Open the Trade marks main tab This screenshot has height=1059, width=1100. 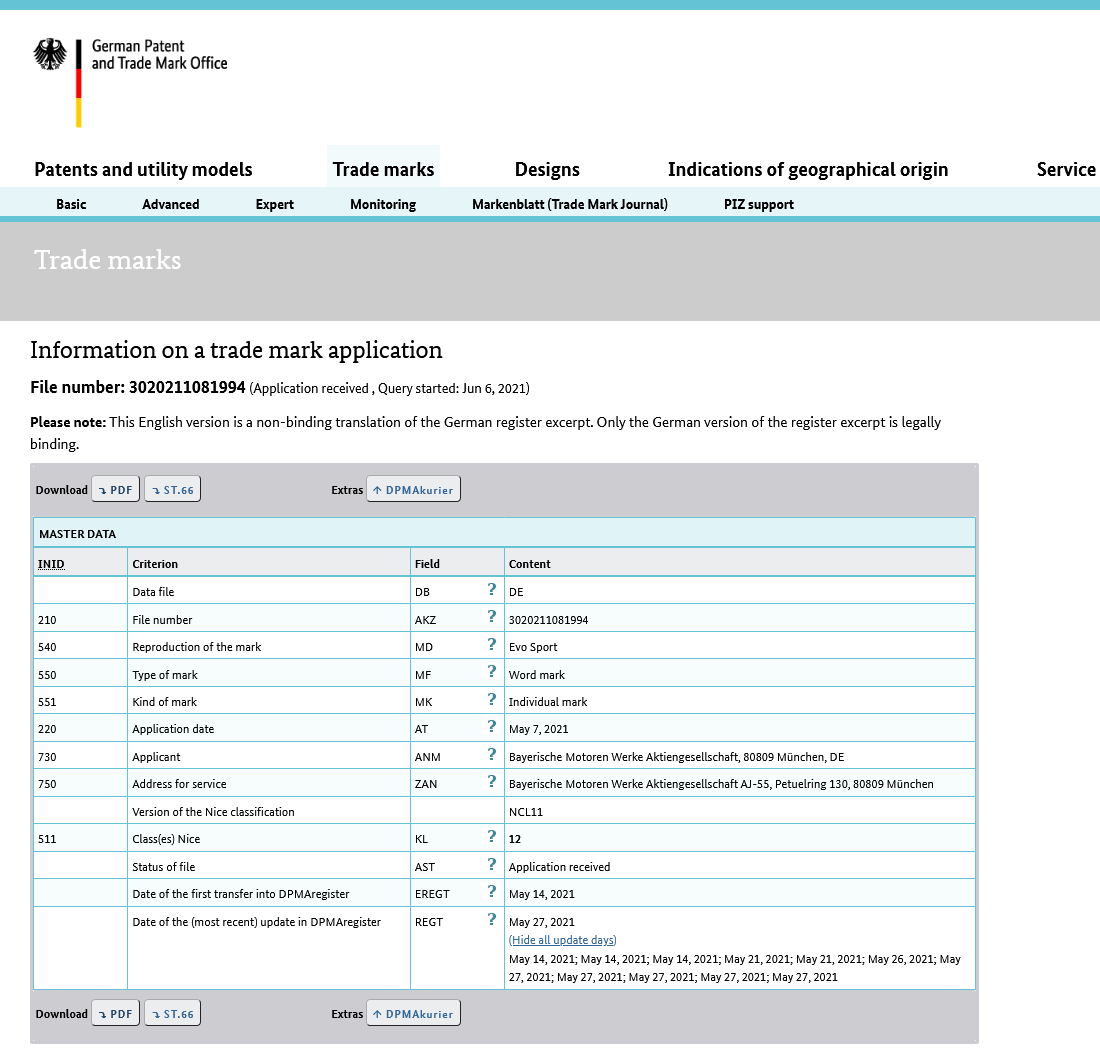[x=383, y=169]
